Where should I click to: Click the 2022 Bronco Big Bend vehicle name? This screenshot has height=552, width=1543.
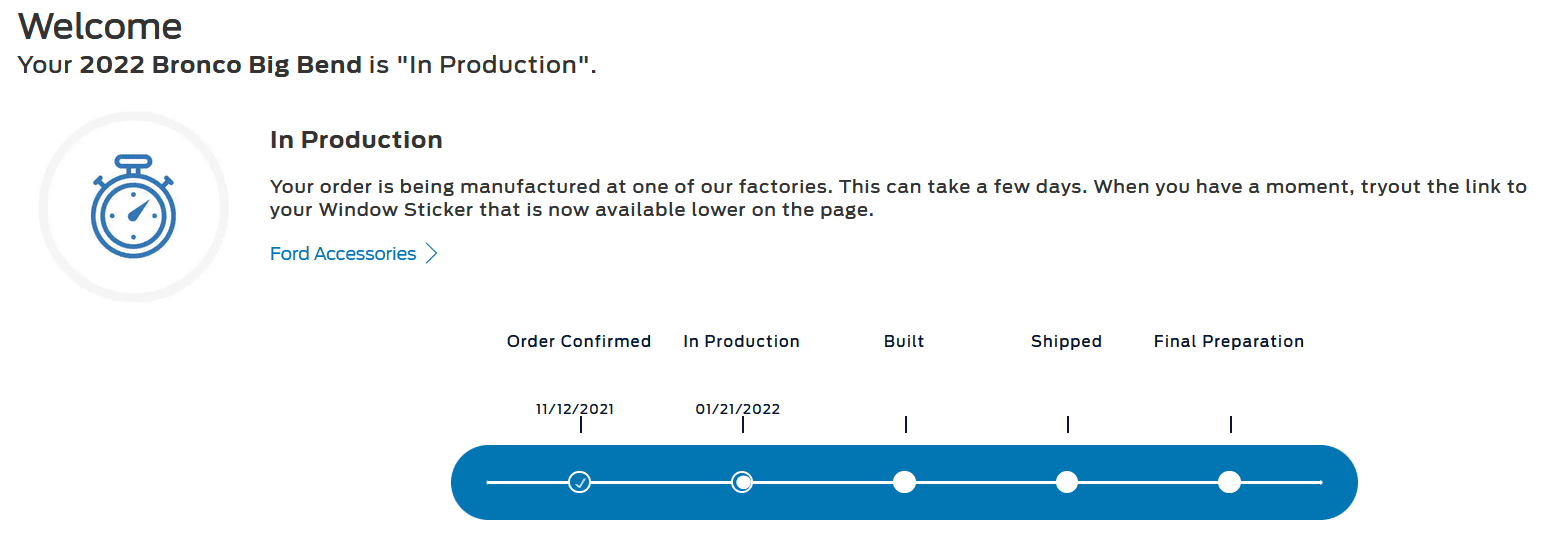pyautogui.click(x=220, y=65)
